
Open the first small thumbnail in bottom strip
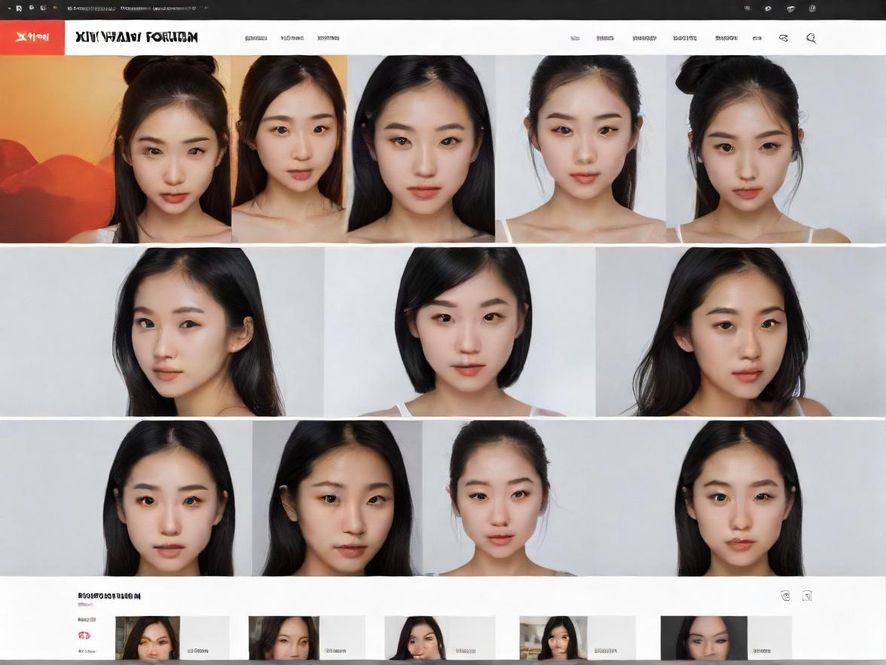[x=148, y=637]
